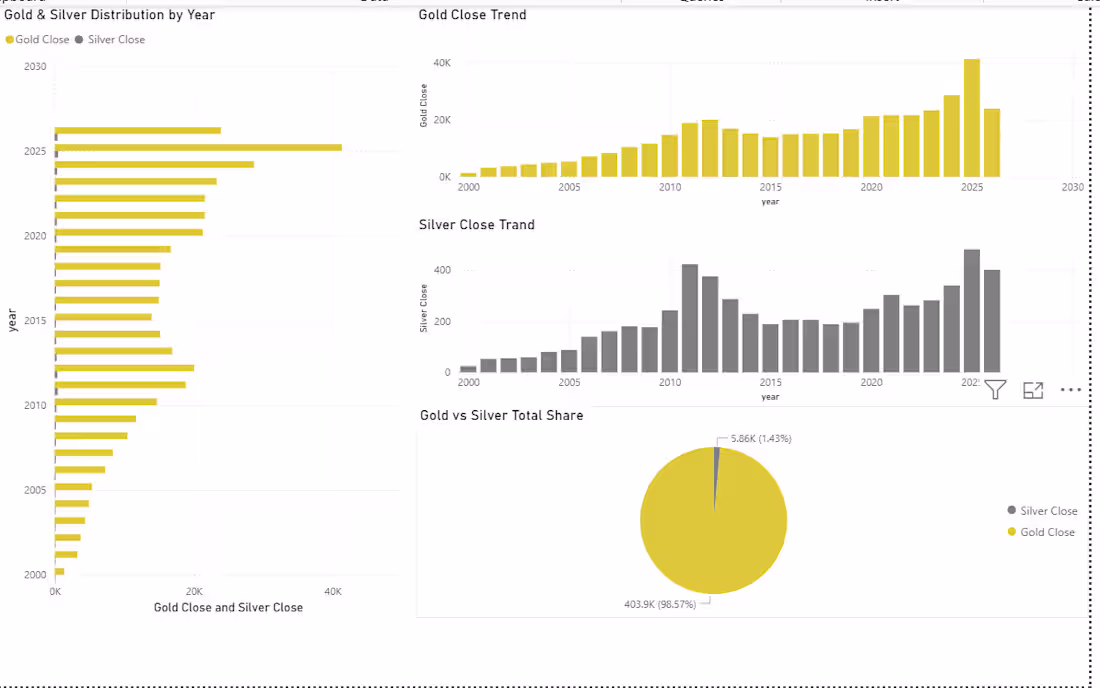The height and width of the screenshot is (688, 1100).
Task: Open the more options ellipsis menu
Action: pos(1071,389)
